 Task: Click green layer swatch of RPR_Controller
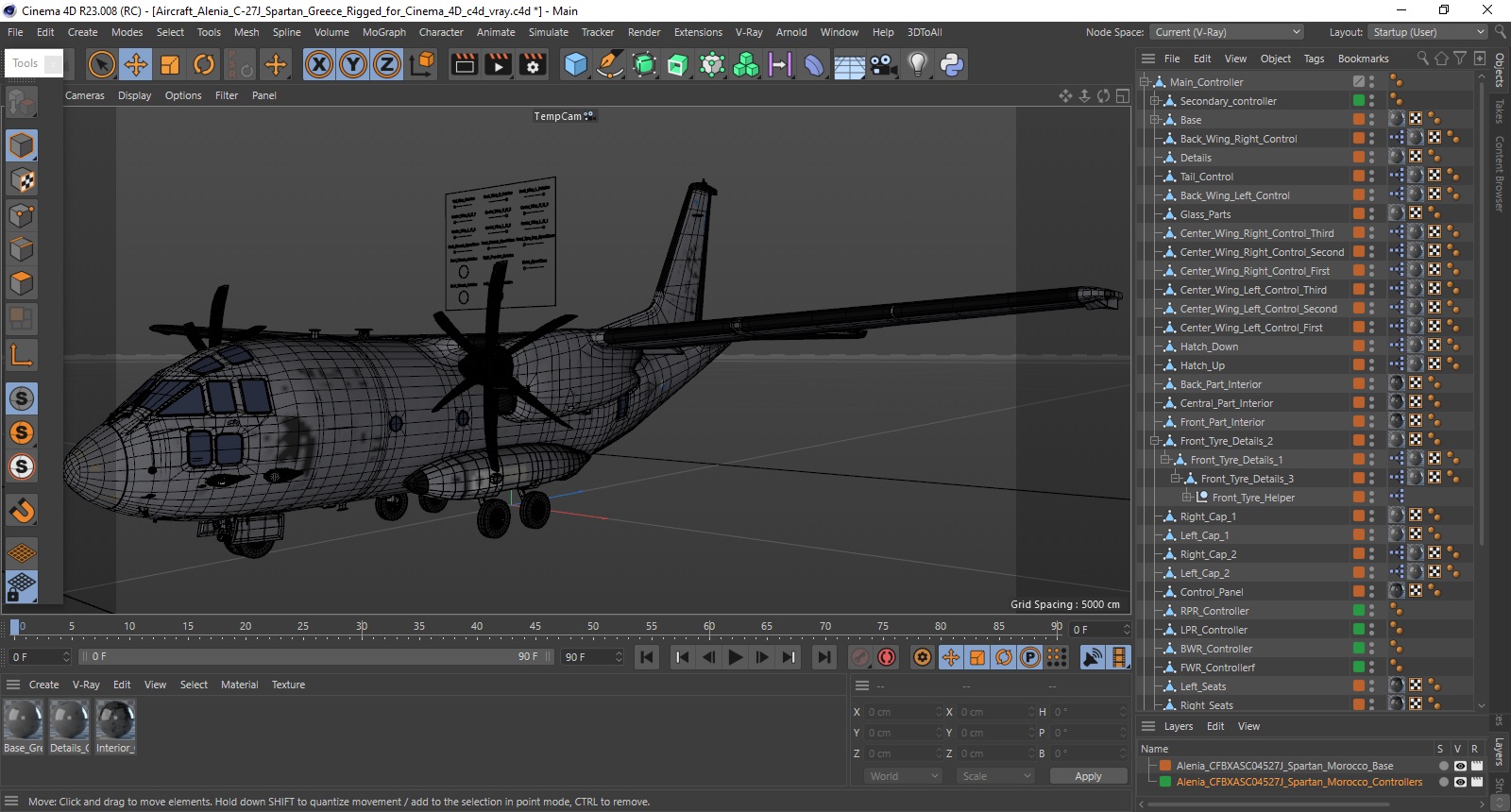point(1358,610)
